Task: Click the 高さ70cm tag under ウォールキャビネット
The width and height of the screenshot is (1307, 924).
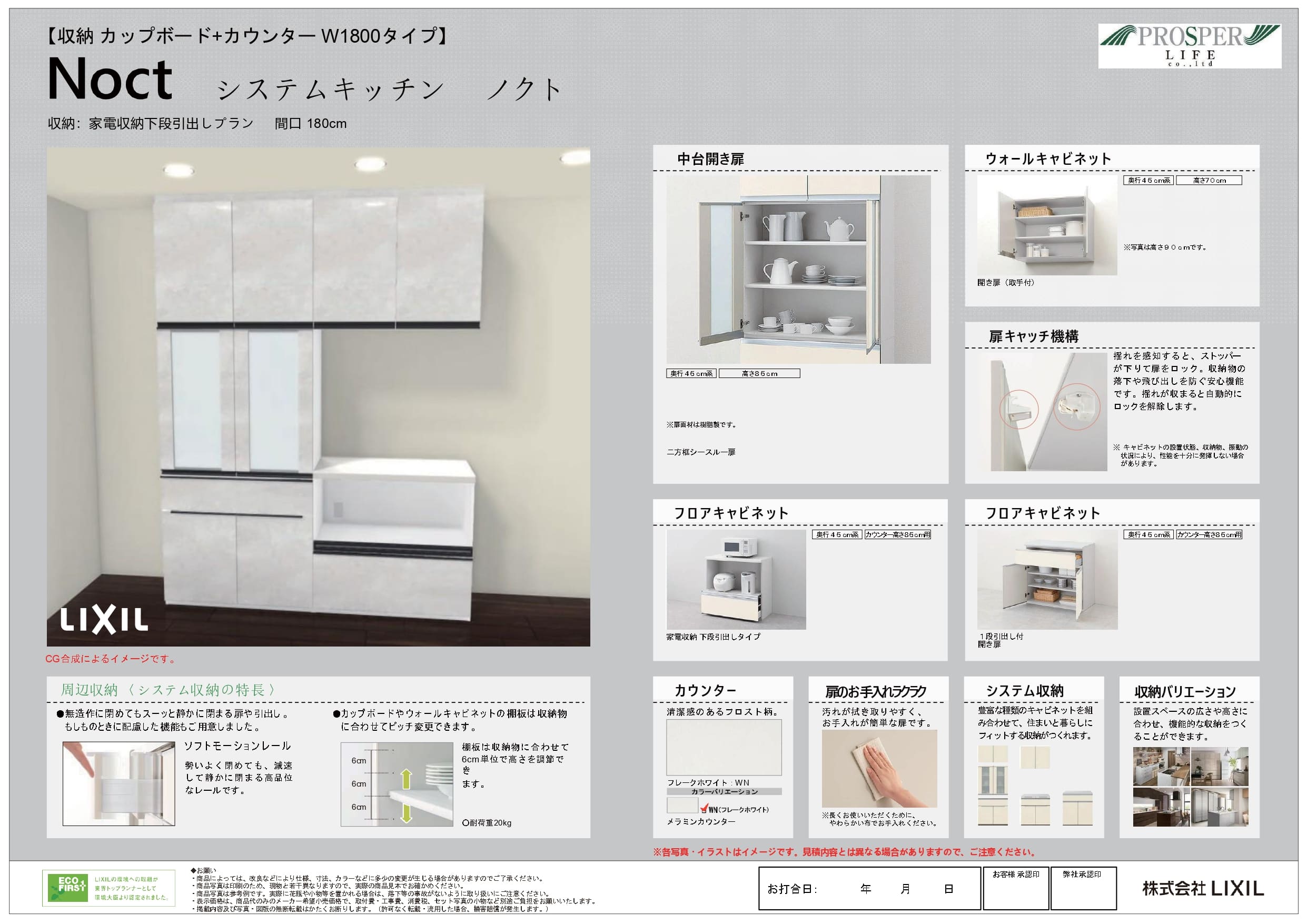Action: [1209, 180]
